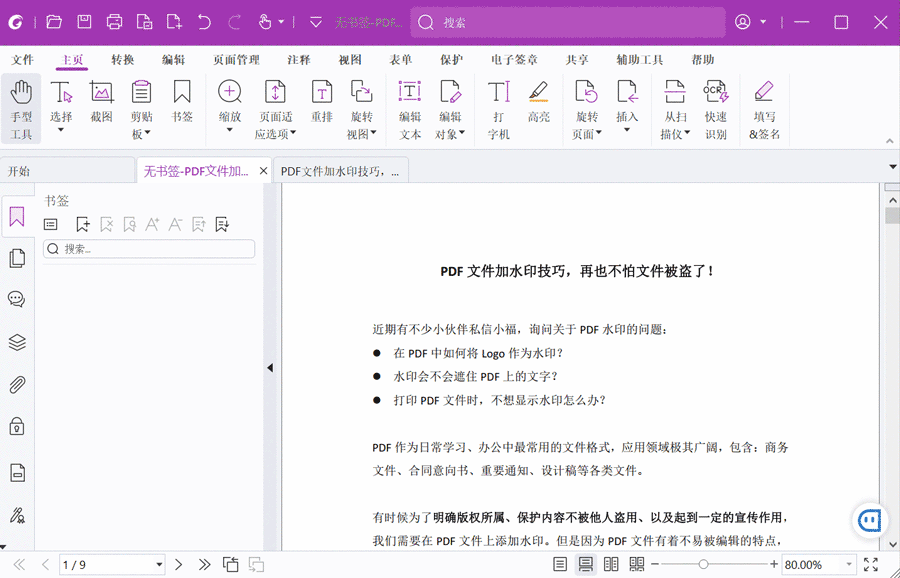Collapse the bookmark panel arrow

tap(270, 368)
